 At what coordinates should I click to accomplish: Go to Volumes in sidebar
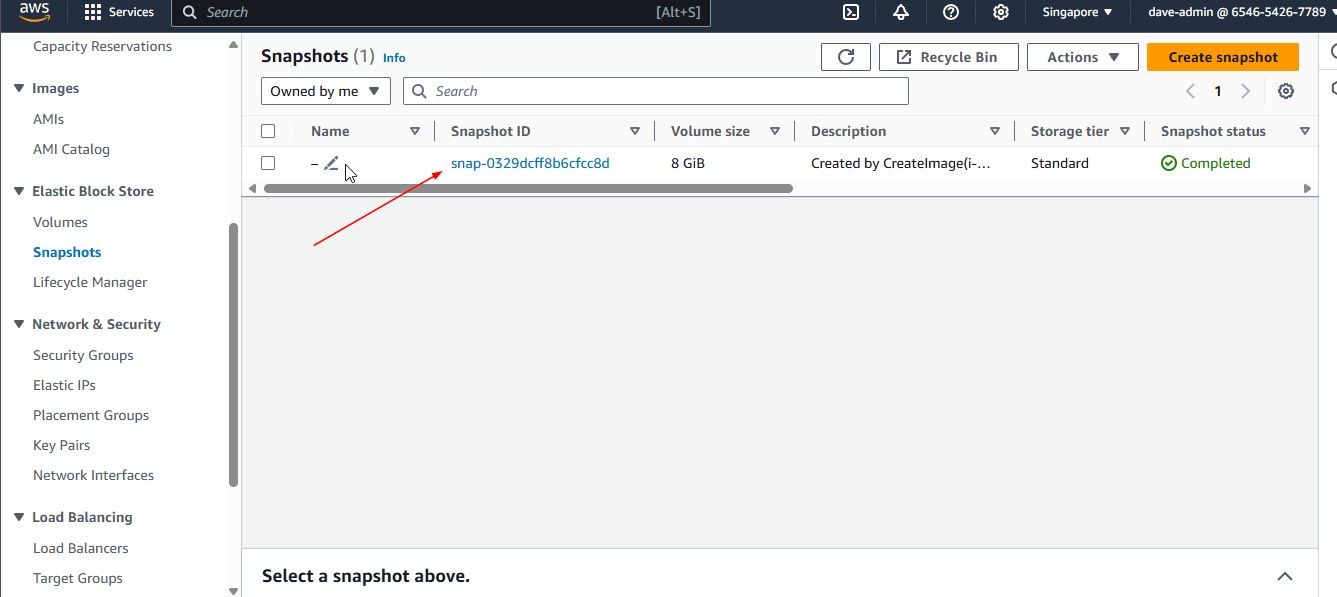click(60, 222)
